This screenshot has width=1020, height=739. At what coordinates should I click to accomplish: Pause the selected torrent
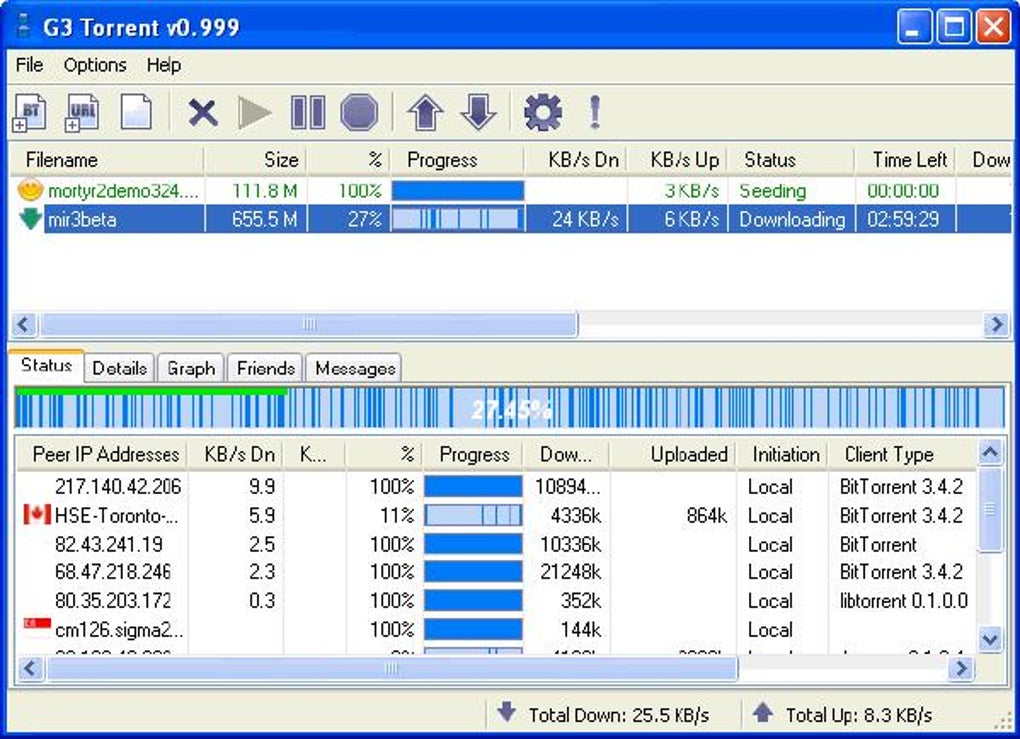point(308,113)
